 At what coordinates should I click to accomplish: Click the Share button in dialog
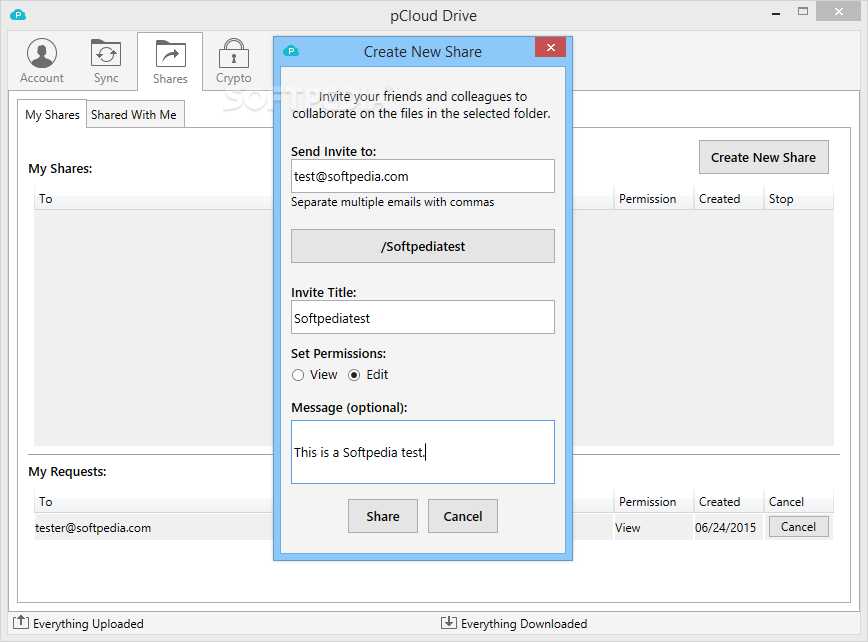click(x=383, y=516)
